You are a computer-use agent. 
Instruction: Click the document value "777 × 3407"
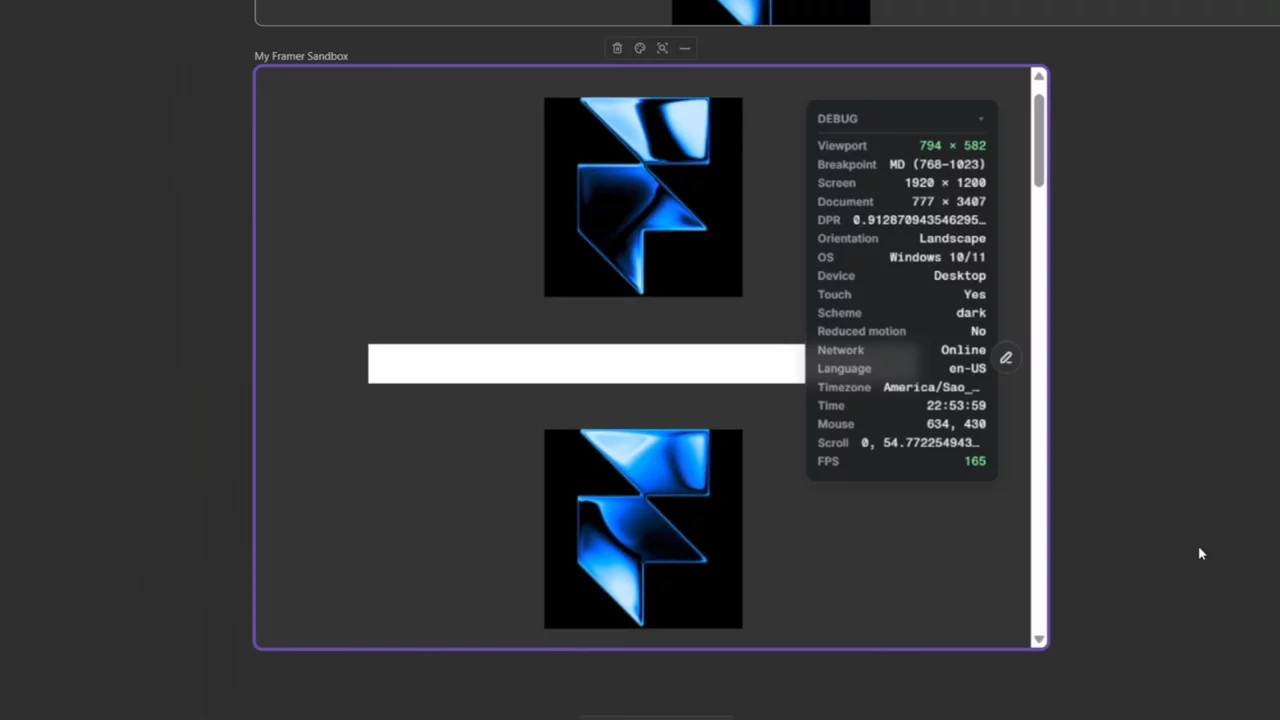(x=948, y=202)
